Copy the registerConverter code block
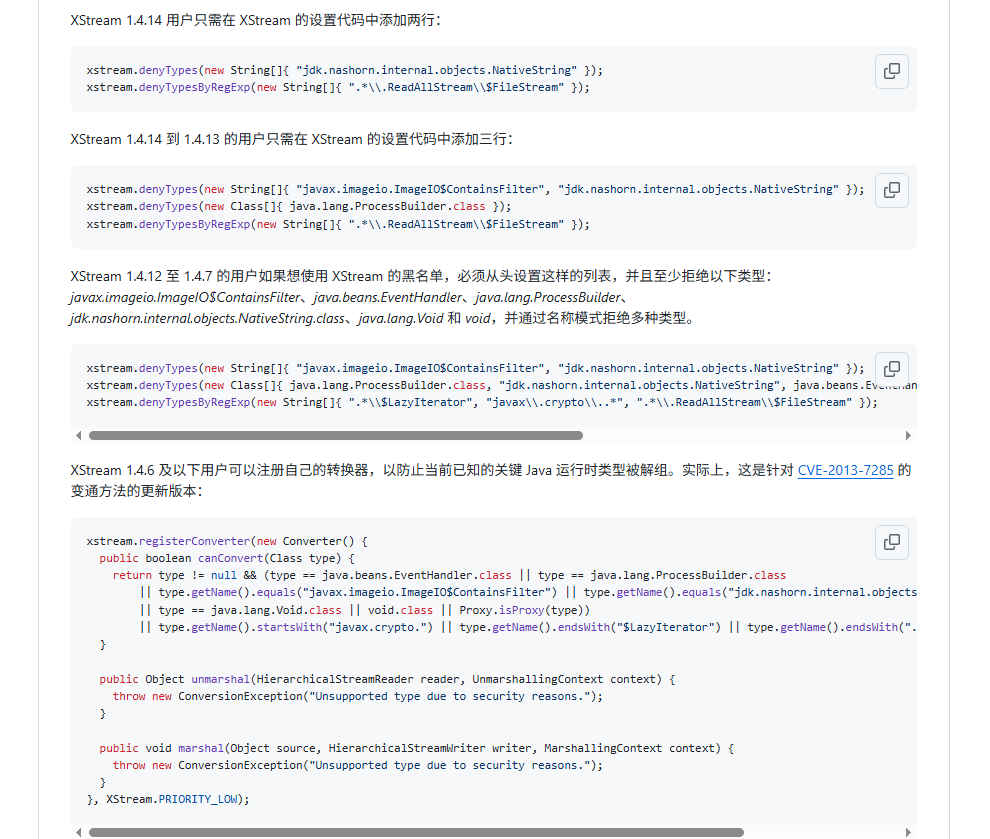 pyautogui.click(x=892, y=542)
